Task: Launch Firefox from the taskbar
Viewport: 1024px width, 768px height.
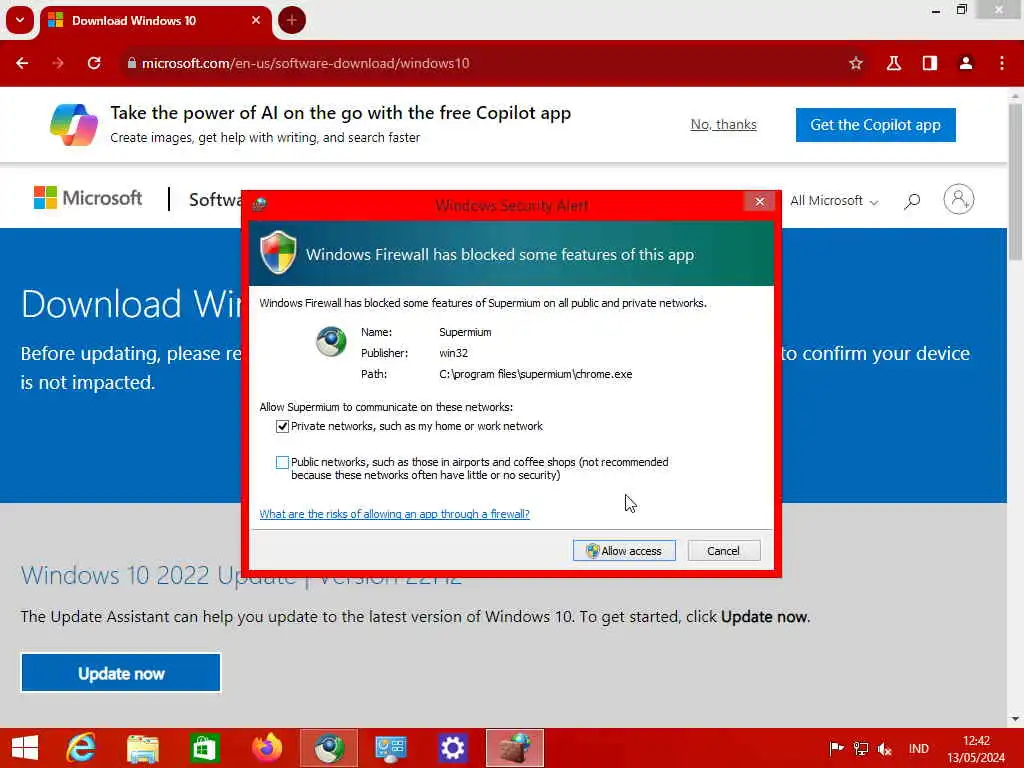Action: [x=267, y=748]
